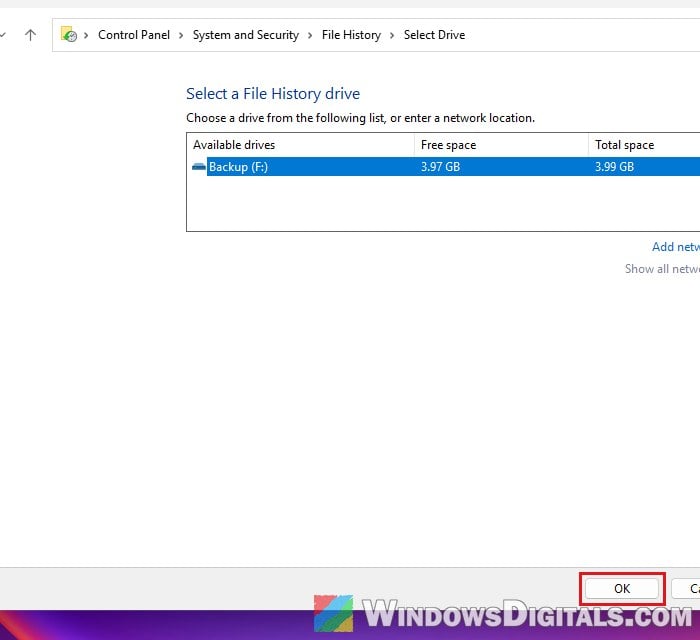This screenshot has width=700, height=640.
Task: Click the partially visible Cancel button
Action: [x=686, y=589]
